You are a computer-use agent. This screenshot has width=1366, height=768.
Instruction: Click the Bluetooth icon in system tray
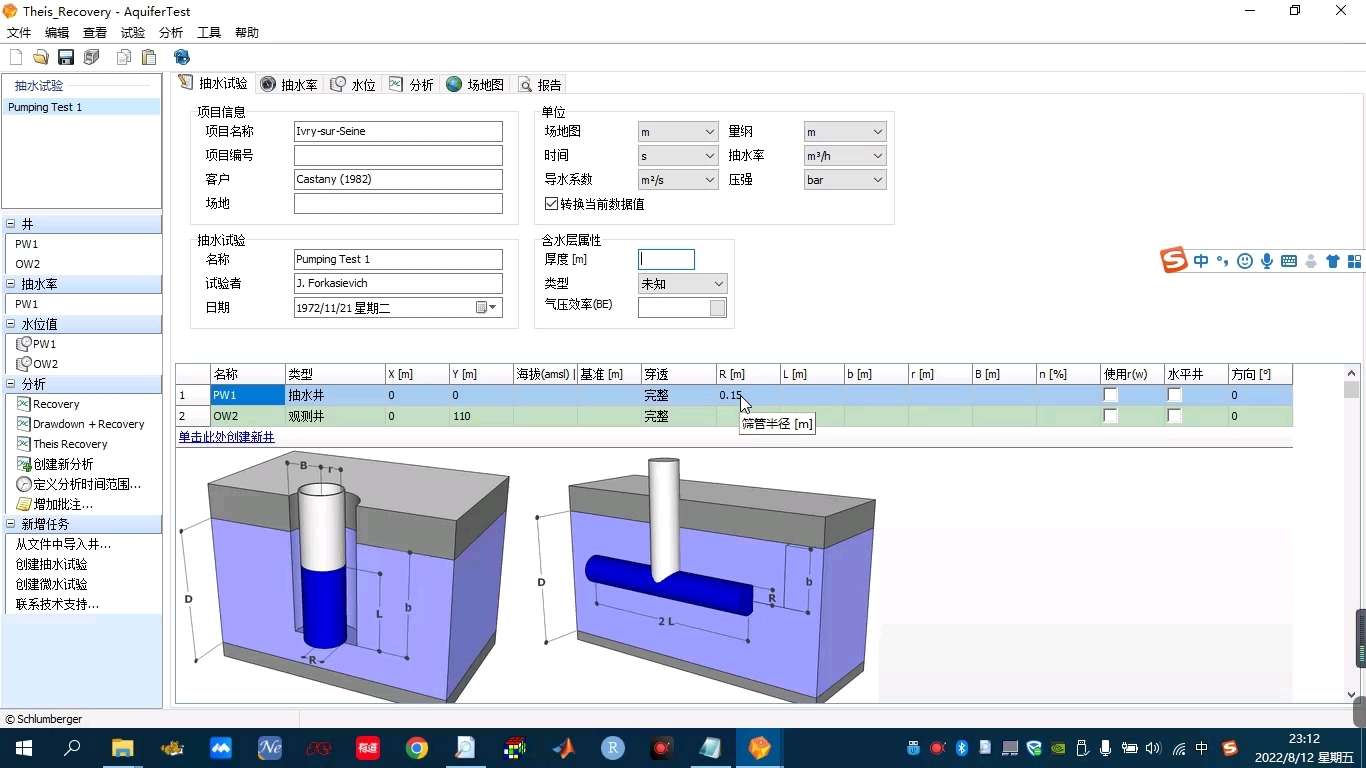pyautogui.click(x=962, y=748)
